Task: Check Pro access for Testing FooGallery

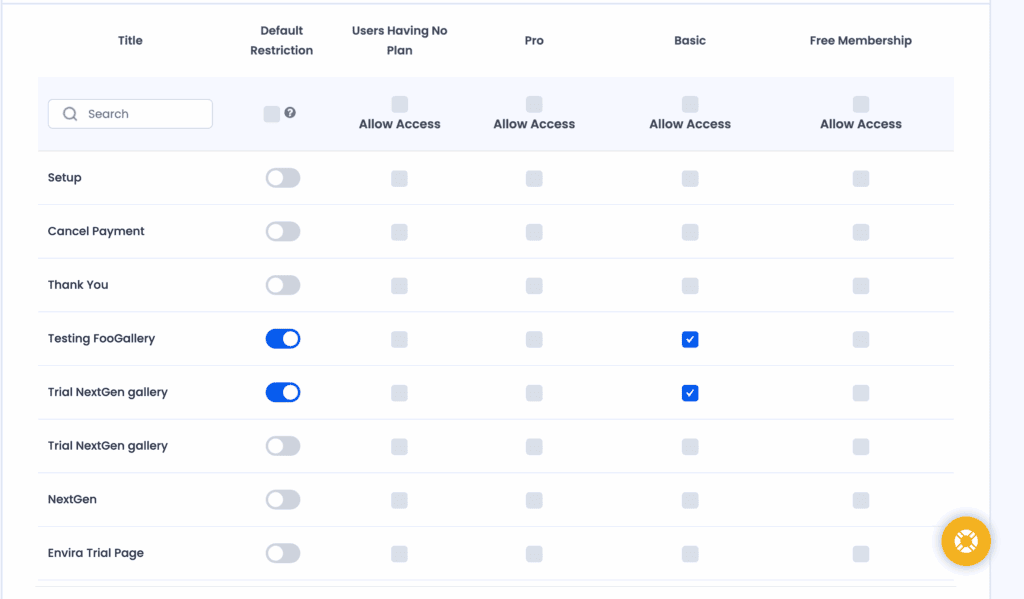Action: point(534,339)
